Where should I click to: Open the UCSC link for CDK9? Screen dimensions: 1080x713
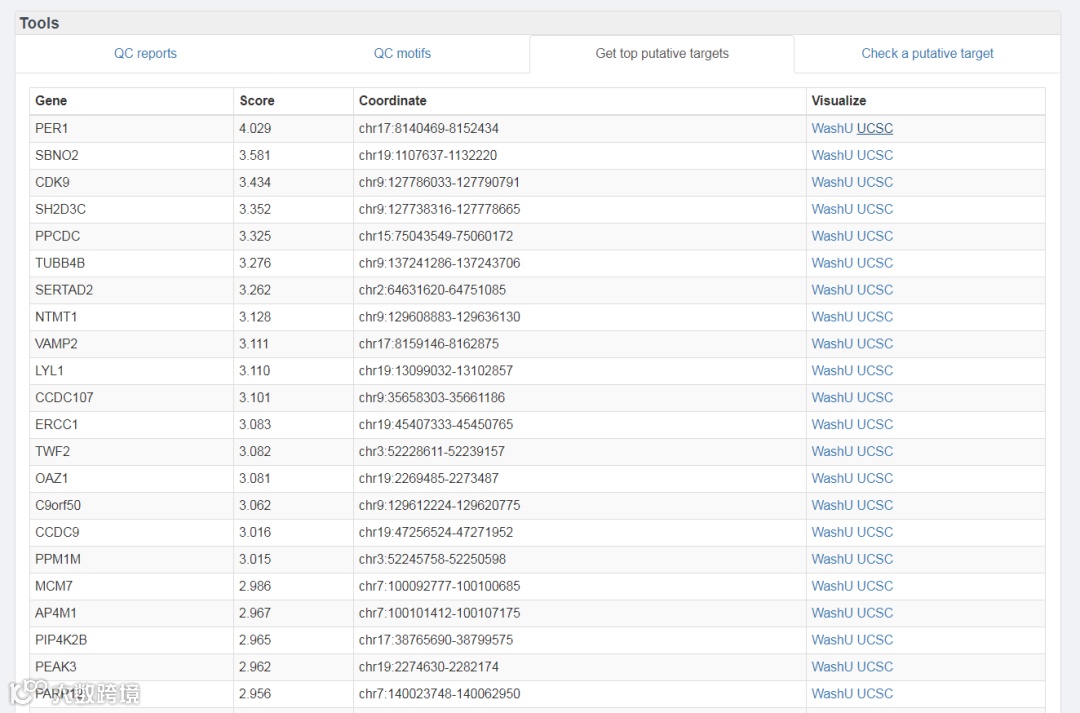[875, 182]
